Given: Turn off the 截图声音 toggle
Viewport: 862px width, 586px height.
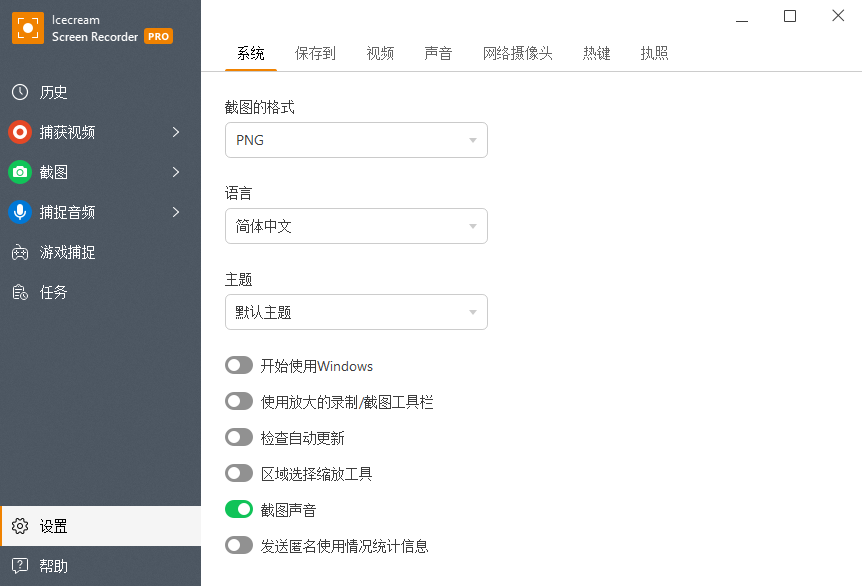Looking at the screenshot, I should 239,510.
